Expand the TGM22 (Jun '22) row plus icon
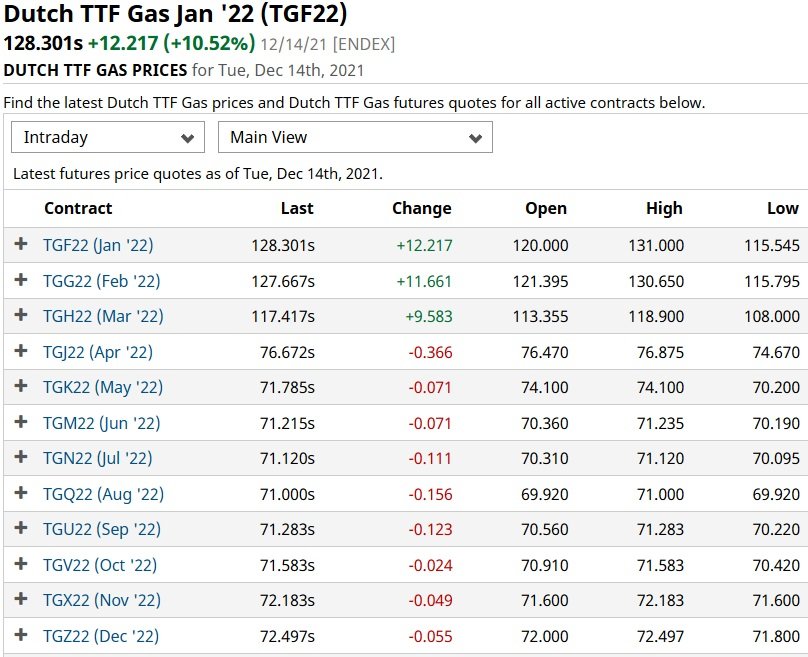Screen dimensions: 808x657 pyautogui.click(x=21, y=422)
